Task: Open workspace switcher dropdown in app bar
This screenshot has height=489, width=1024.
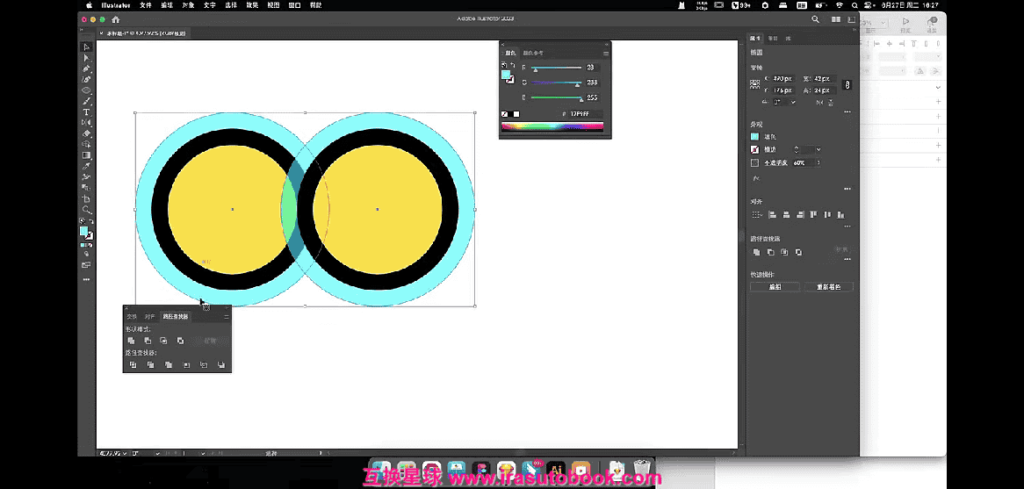Action: pos(851,20)
